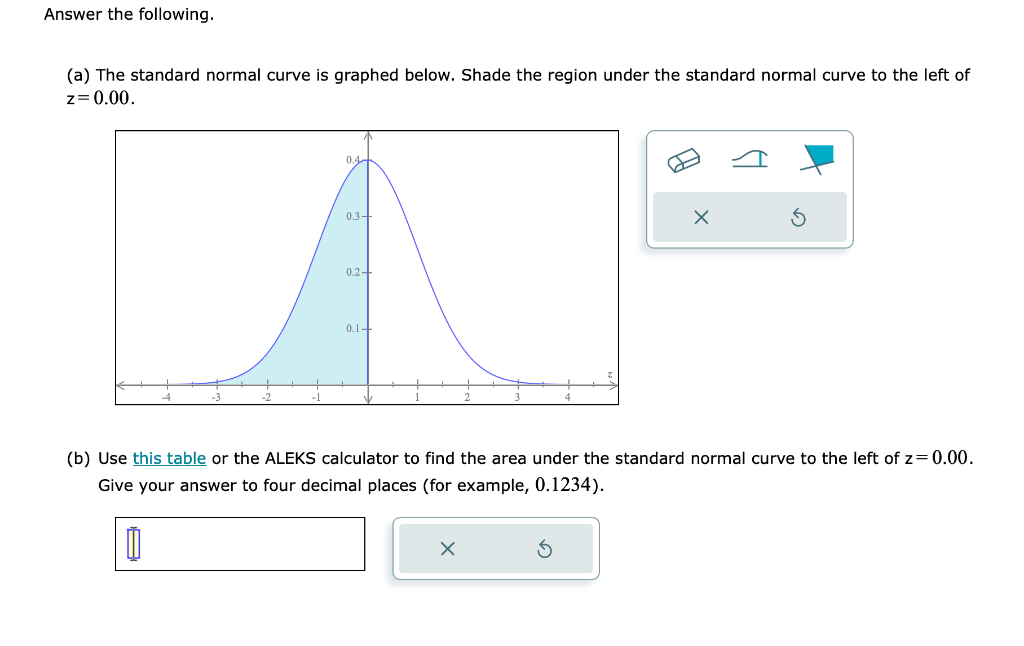Click the z-axis at tick mark -2
Screen dimensions: 1024x646
point(267,385)
